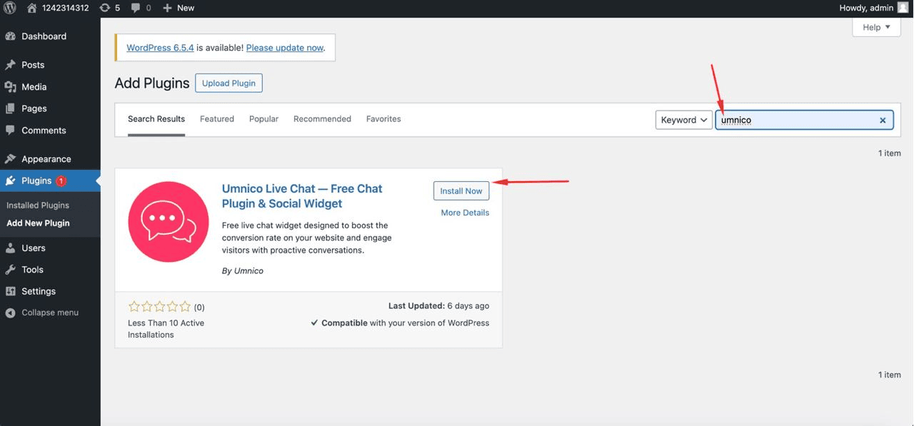Click the Upload Plugin button
Image resolution: width=914 pixels, height=426 pixels.
tap(228, 83)
